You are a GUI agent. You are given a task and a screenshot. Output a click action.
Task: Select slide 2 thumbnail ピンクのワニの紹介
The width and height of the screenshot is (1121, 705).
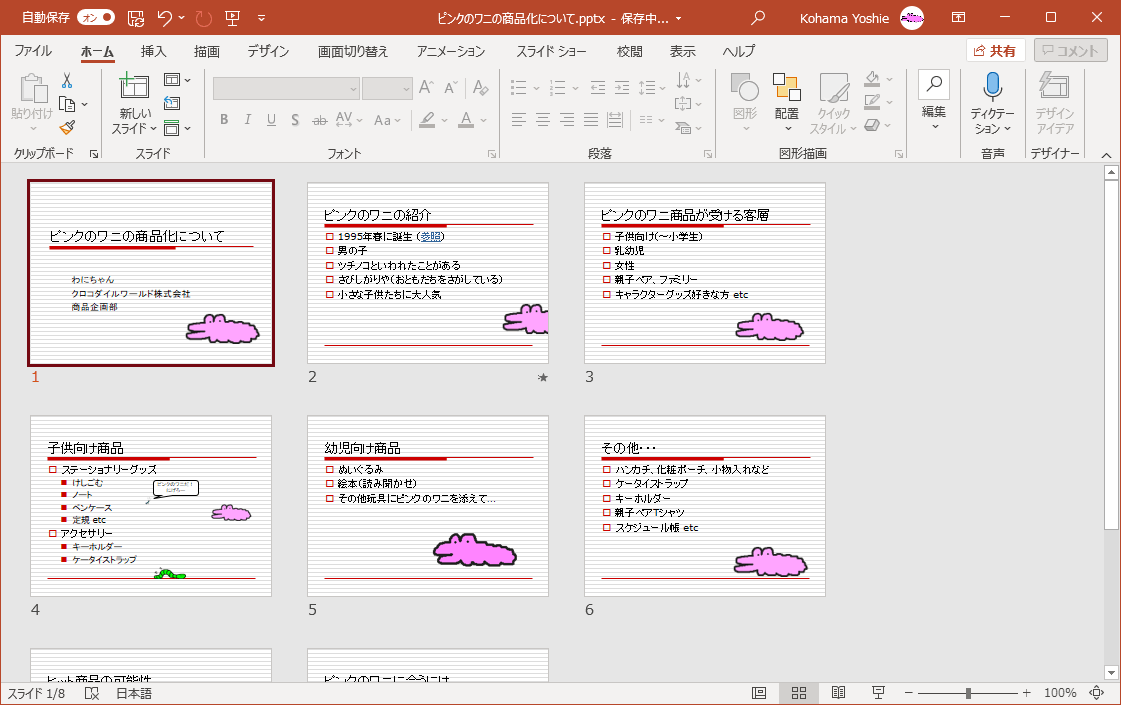(428, 272)
